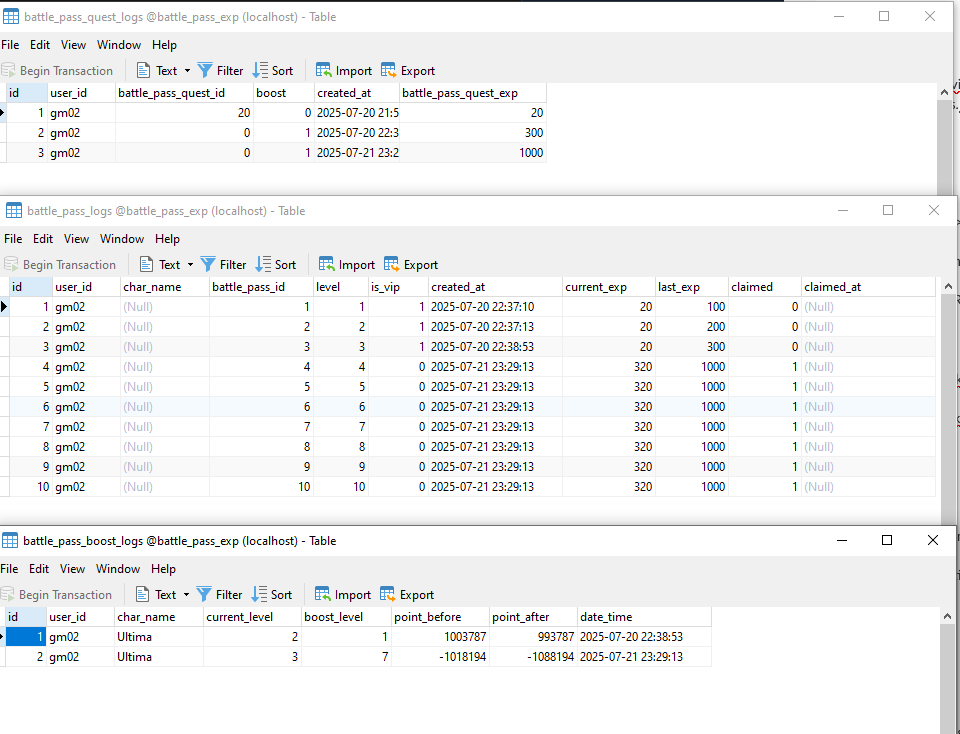Click scroll-up arrow in battle_pass_logs scrollbar
Screen dimensions: 960x734
(x=948, y=286)
